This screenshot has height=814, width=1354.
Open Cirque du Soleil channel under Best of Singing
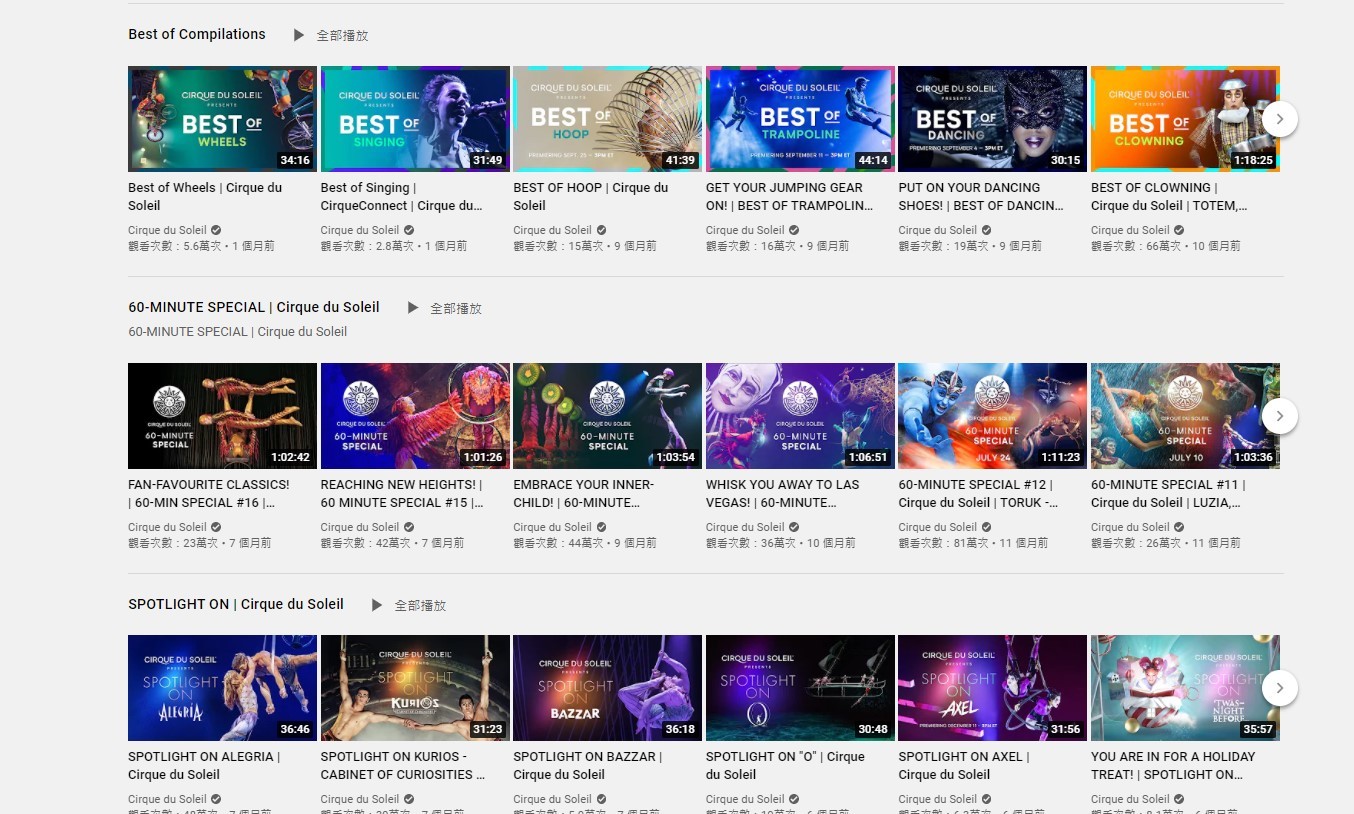pos(360,230)
